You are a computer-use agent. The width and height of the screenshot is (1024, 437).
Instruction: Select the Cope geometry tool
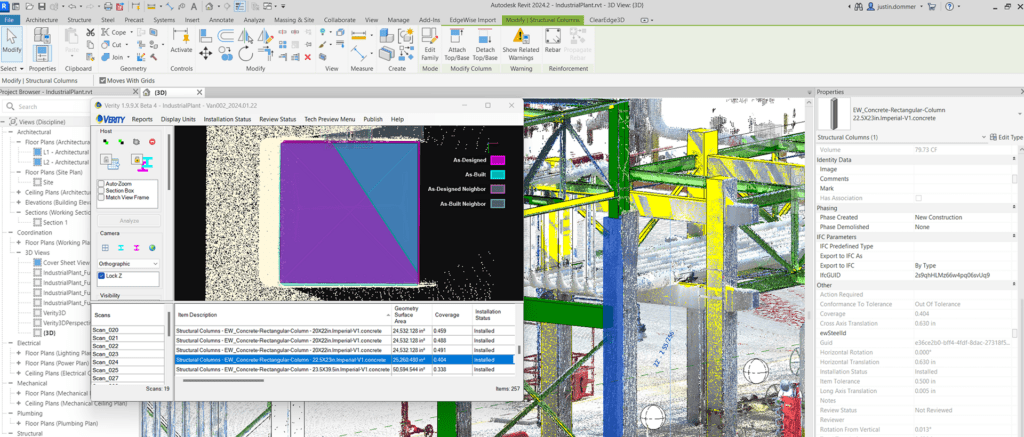point(114,32)
